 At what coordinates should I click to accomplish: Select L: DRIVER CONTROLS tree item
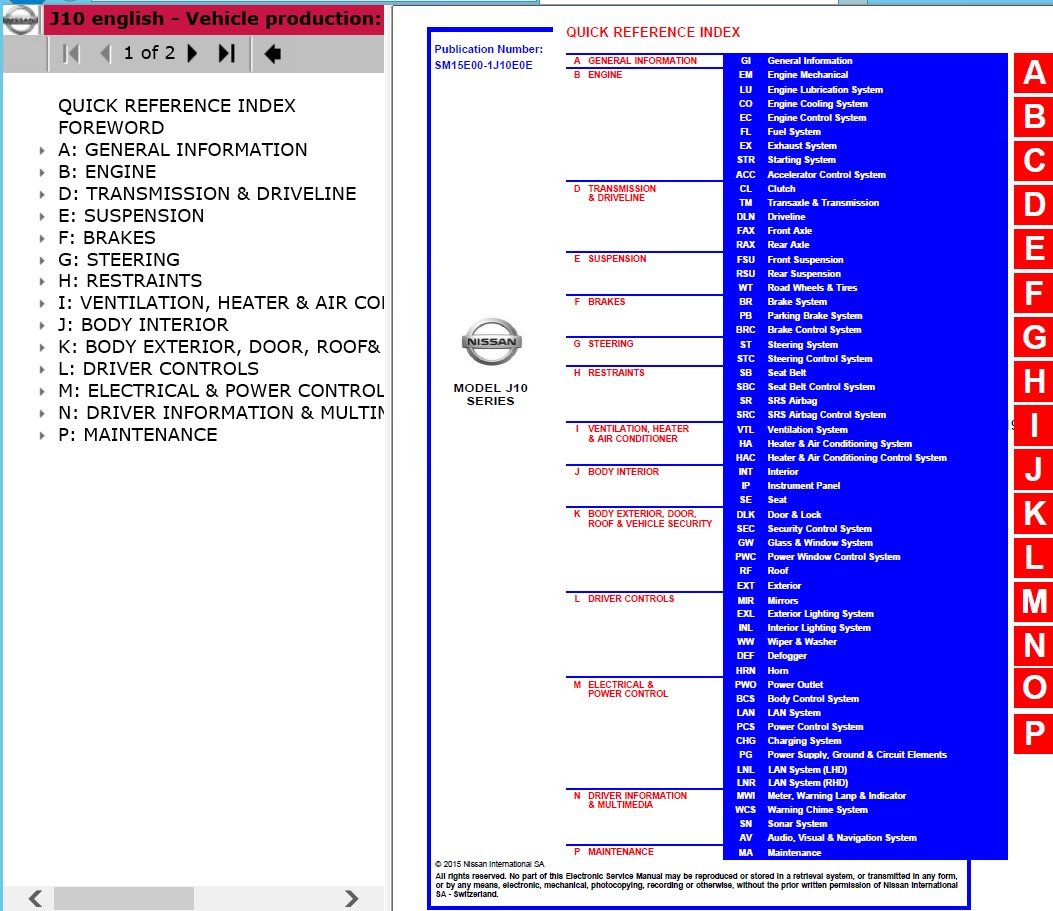point(158,369)
